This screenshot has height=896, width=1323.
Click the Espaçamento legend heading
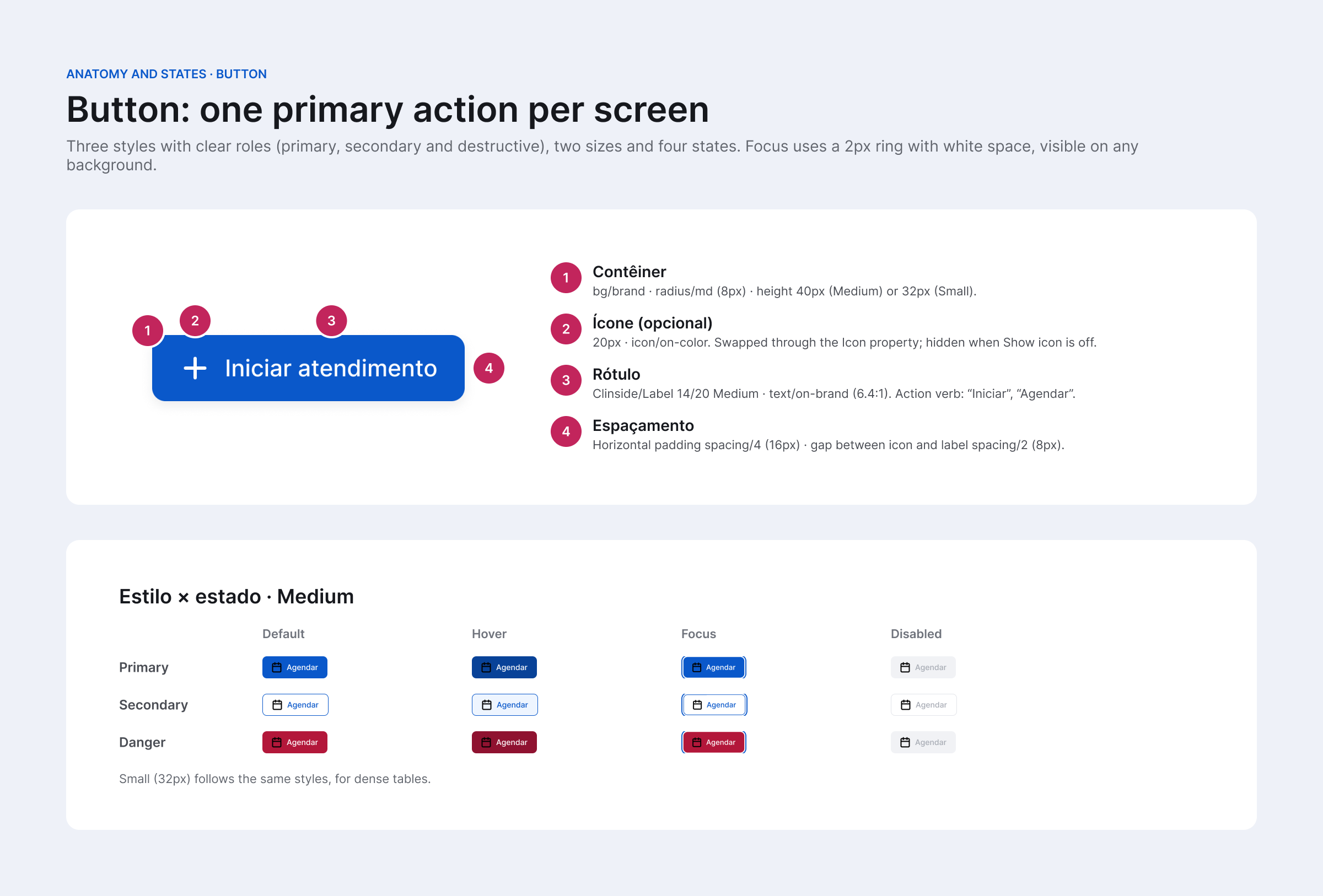(x=643, y=425)
